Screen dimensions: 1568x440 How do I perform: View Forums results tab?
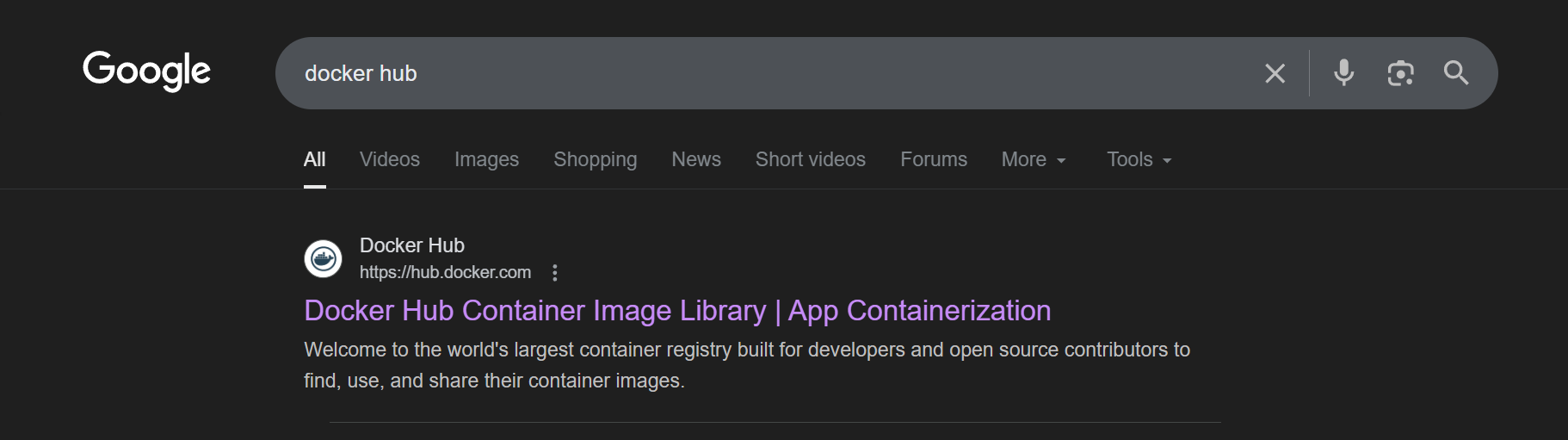(x=933, y=160)
